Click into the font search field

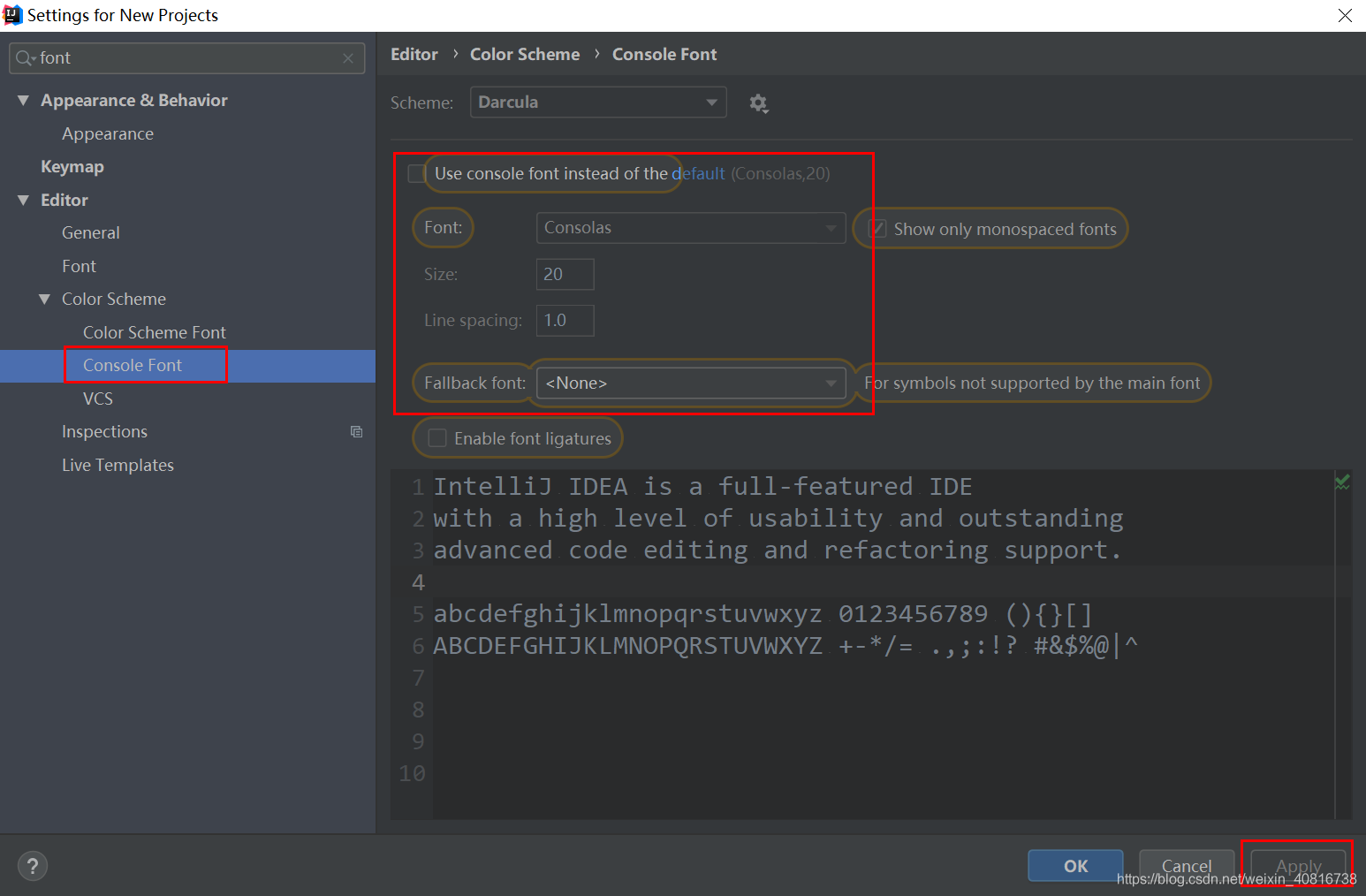(187, 58)
